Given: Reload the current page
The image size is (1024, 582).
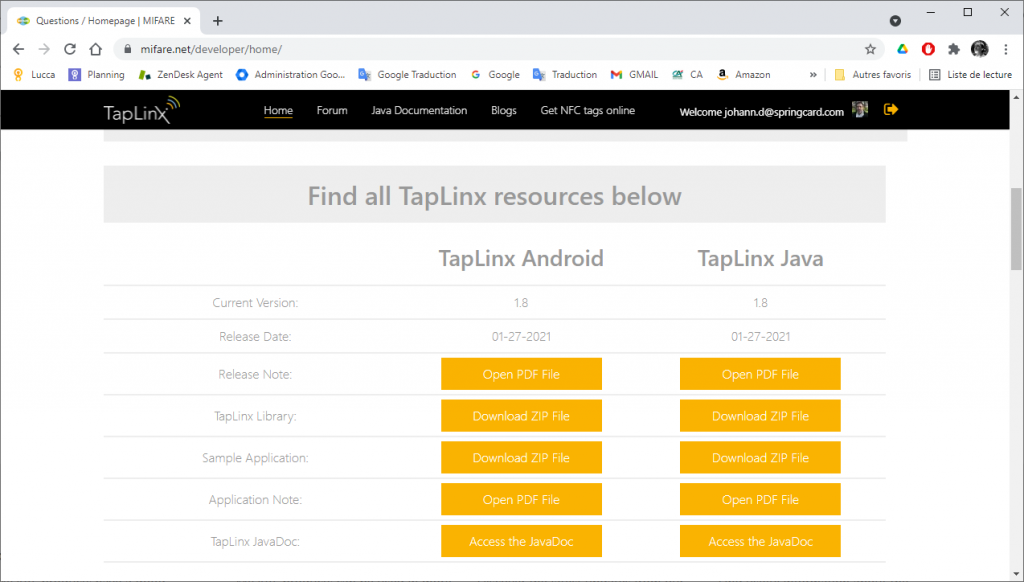Looking at the screenshot, I should coord(70,49).
